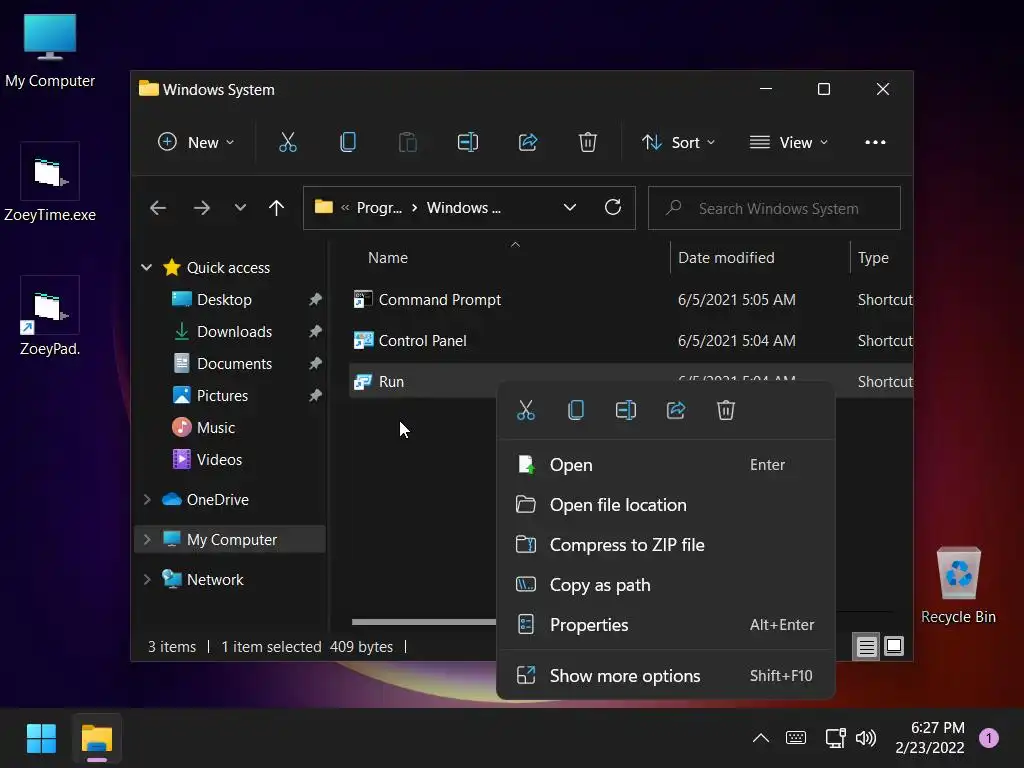Open the volume control in system tray

pyautogui.click(x=866, y=739)
